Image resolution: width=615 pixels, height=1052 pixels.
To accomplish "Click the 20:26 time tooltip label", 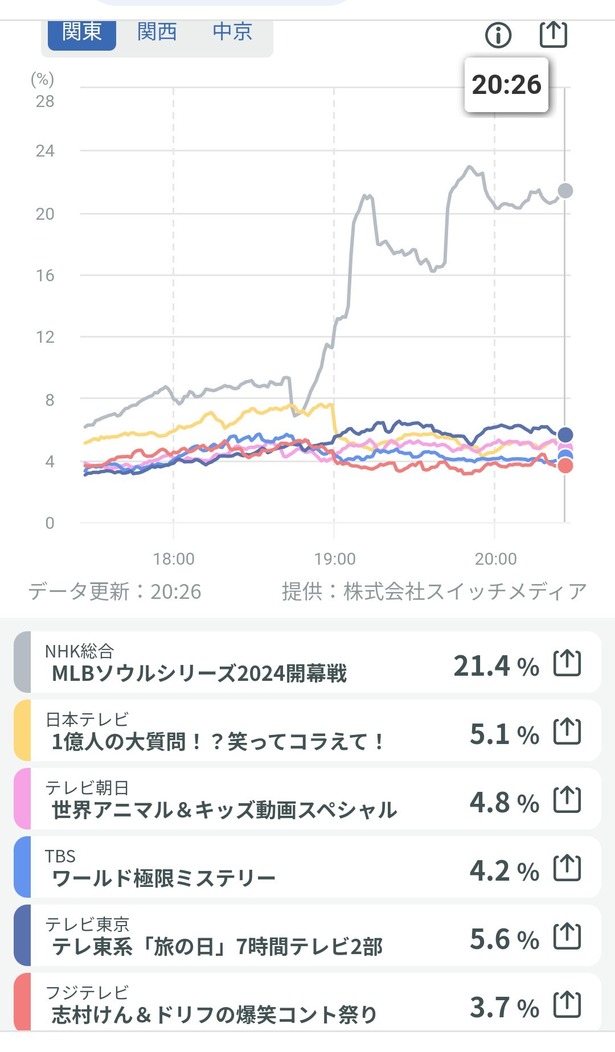I will pos(506,85).
